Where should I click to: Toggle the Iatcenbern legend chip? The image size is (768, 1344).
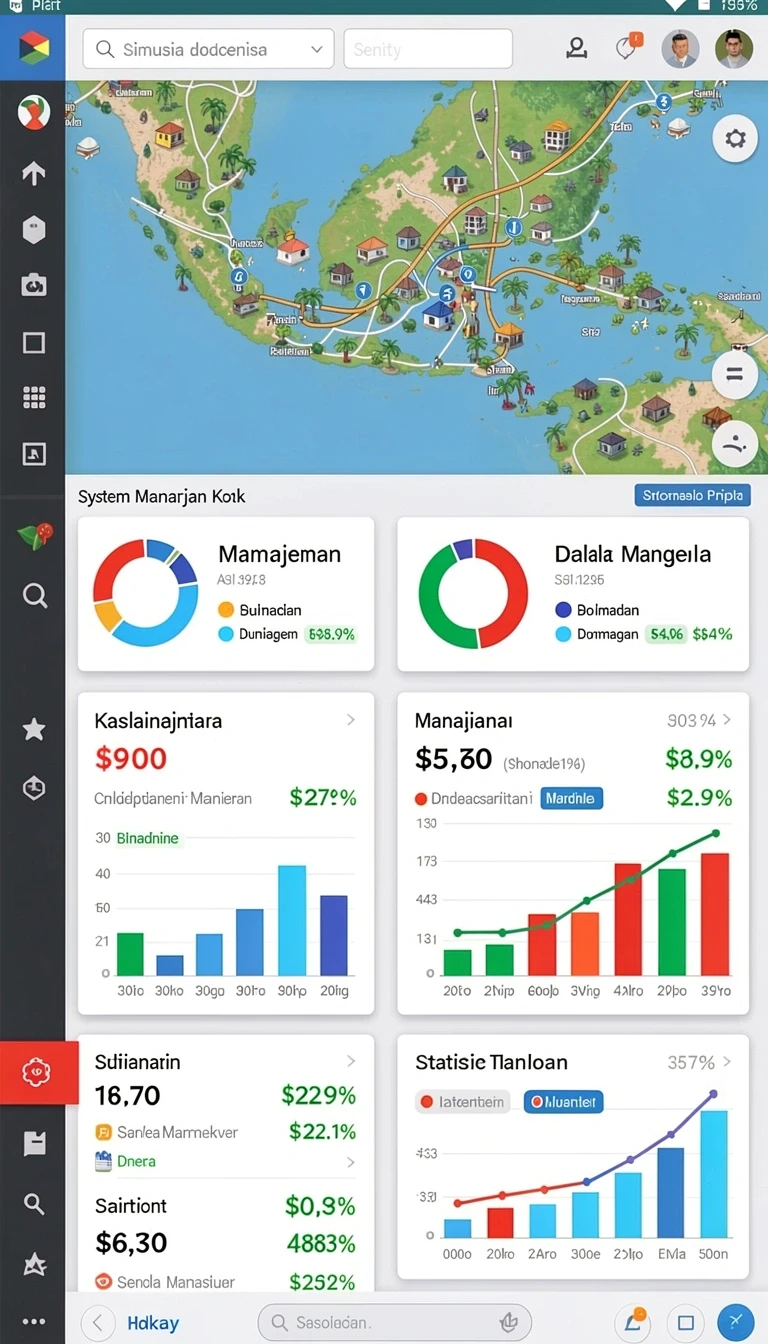point(463,1102)
